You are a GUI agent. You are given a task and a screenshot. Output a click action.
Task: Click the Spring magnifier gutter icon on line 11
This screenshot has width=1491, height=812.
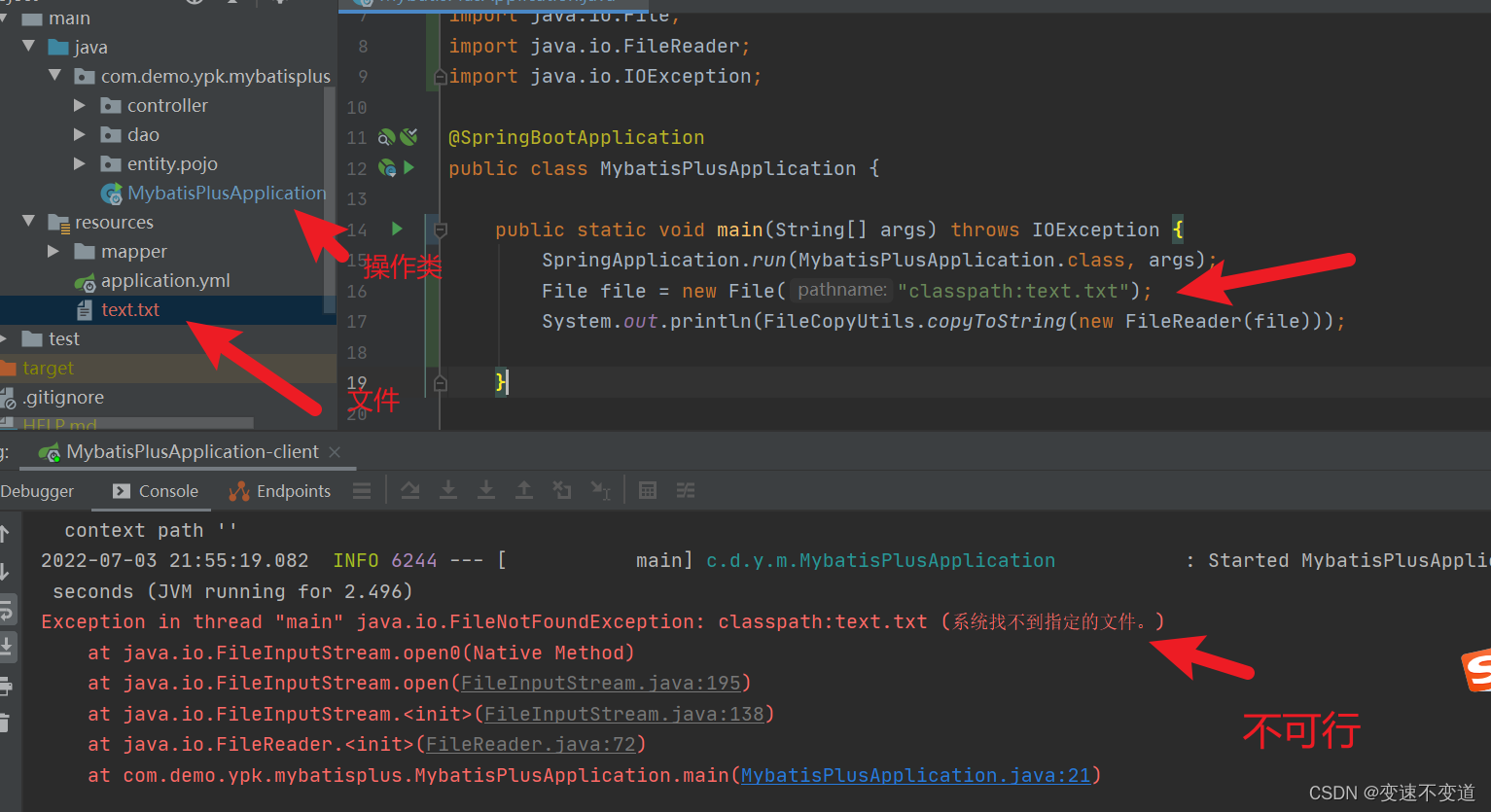(386, 137)
